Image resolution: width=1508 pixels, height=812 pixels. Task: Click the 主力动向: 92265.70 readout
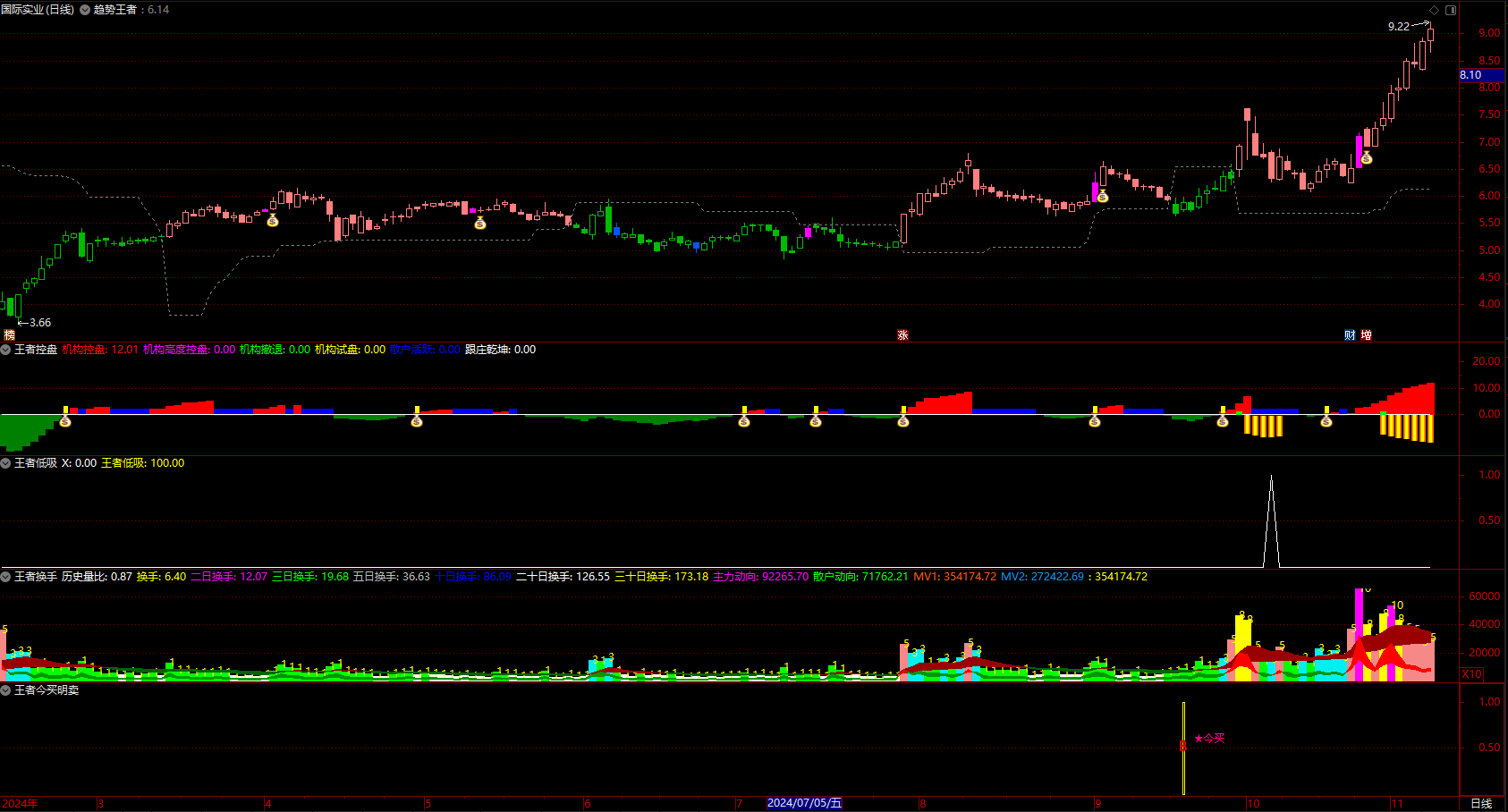(x=760, y=577)
